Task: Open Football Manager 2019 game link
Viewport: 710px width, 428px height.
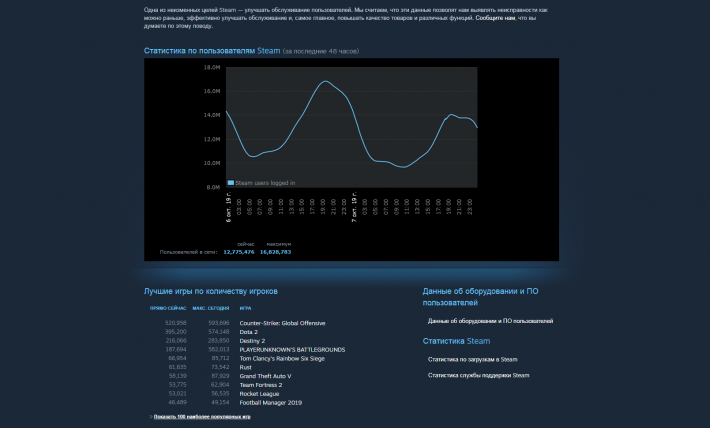Action: (x=271, y=402)
